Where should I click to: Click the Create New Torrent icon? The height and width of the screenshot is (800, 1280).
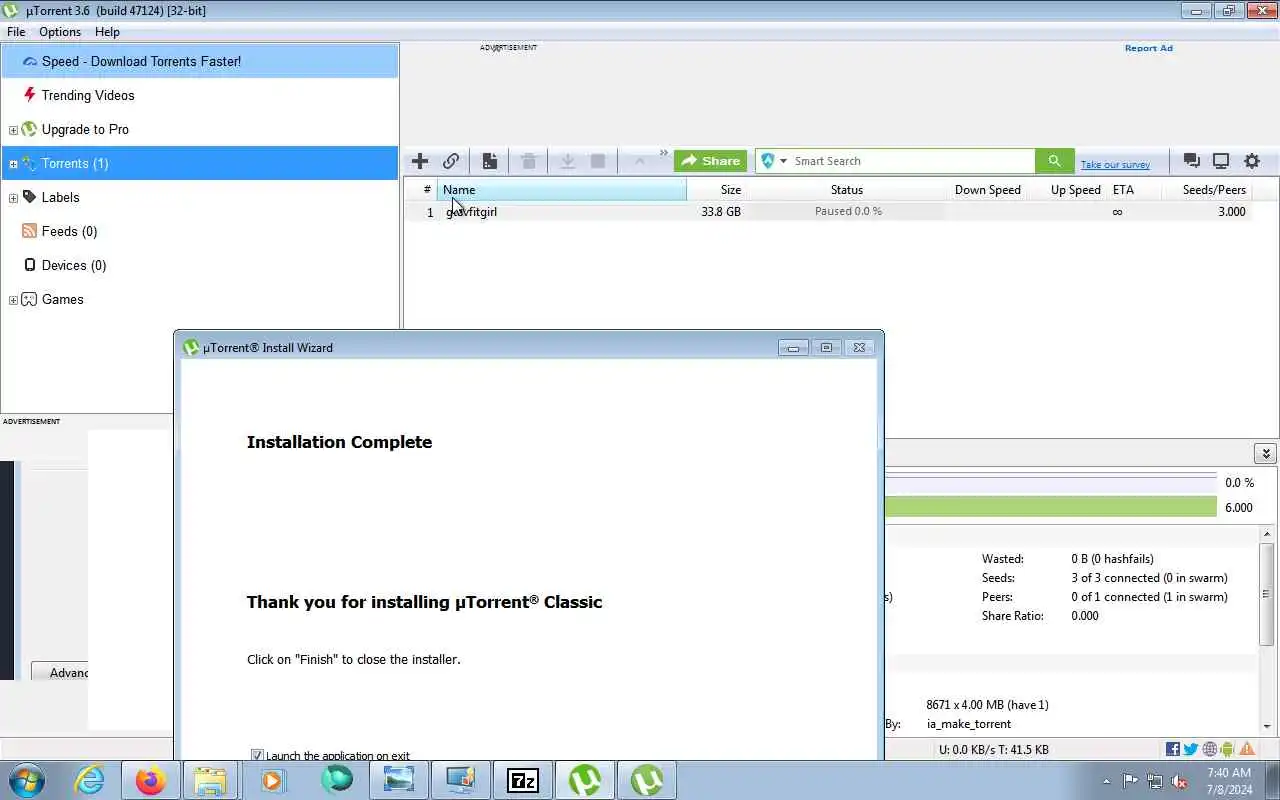point(490,161)
